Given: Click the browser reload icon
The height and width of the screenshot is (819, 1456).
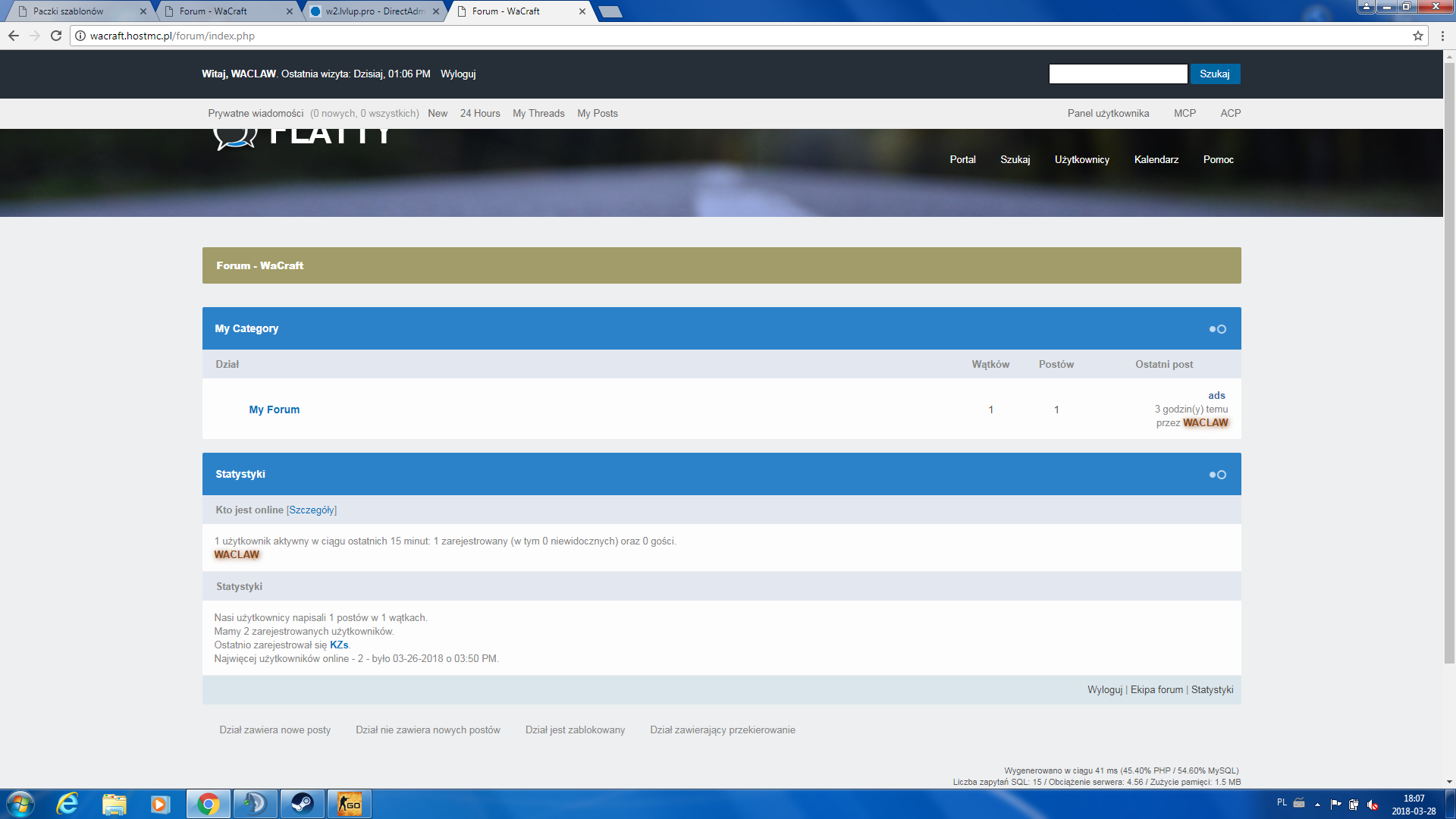Looking at the screenshot, I should pos(56,36).
